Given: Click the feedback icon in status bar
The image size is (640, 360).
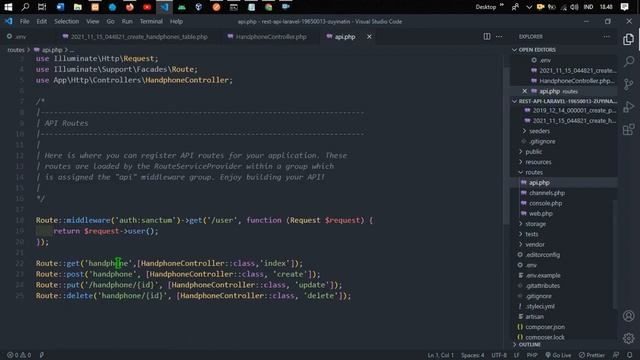Looking at the screenshot, I should point(616,355).
